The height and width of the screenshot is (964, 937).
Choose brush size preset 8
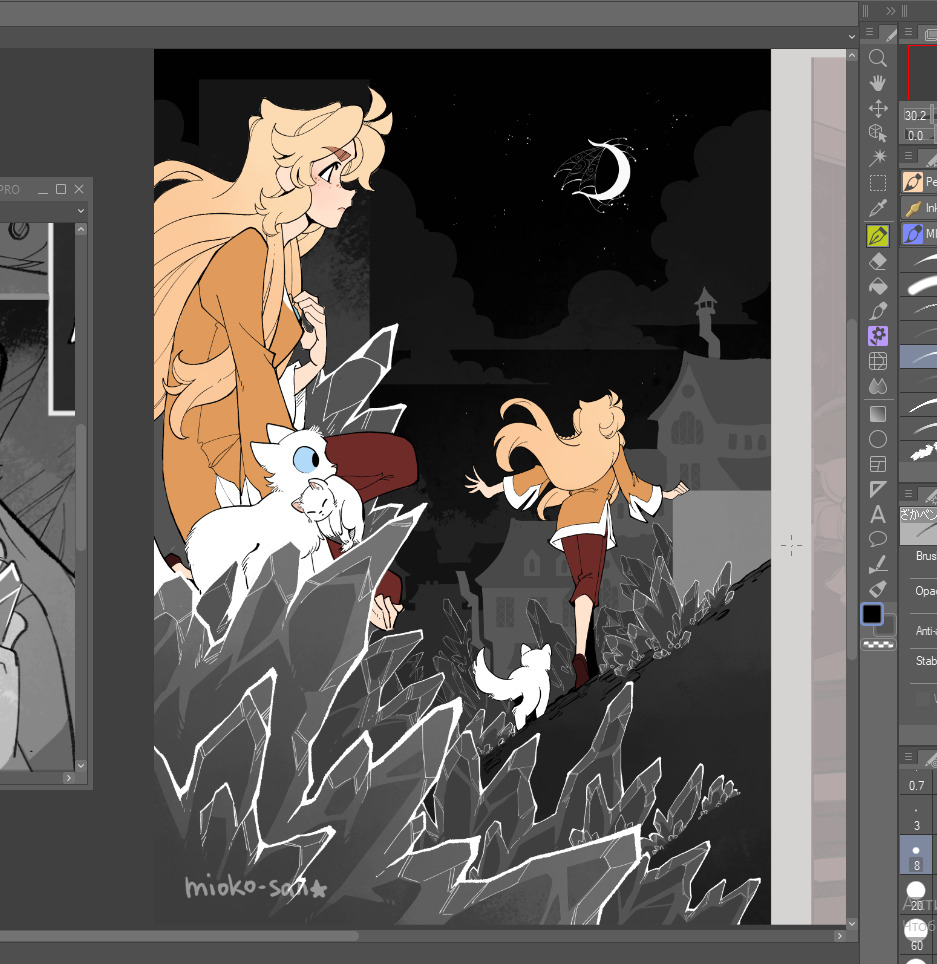(x=916, y=857)
